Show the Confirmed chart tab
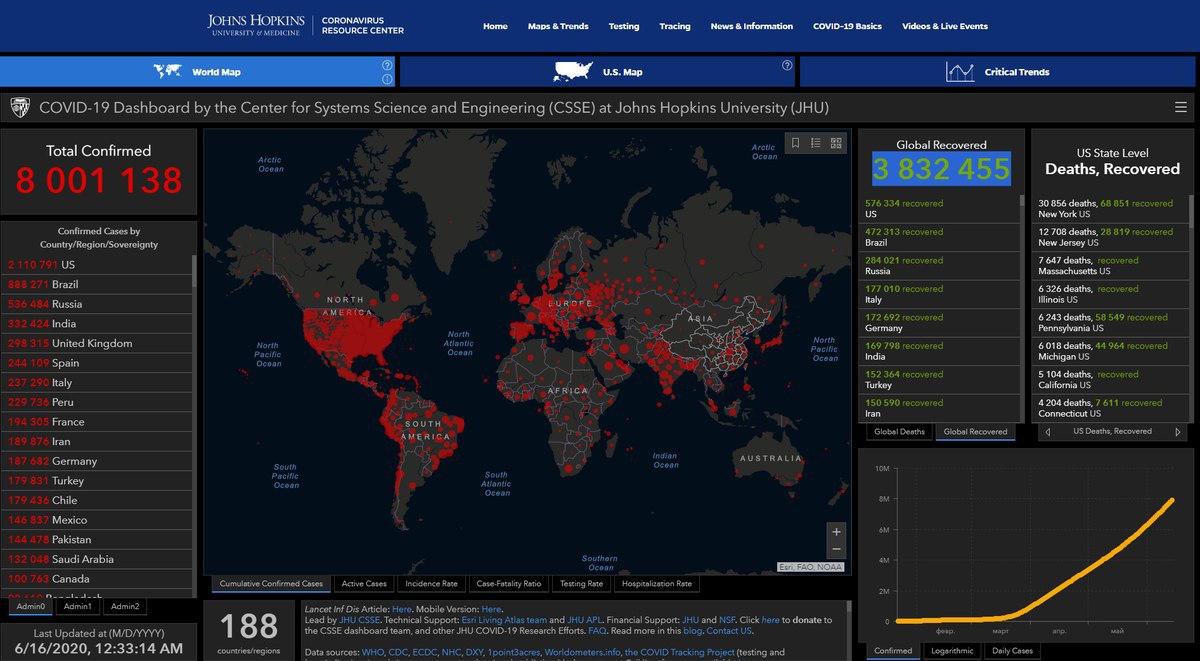 coord(893,651)
